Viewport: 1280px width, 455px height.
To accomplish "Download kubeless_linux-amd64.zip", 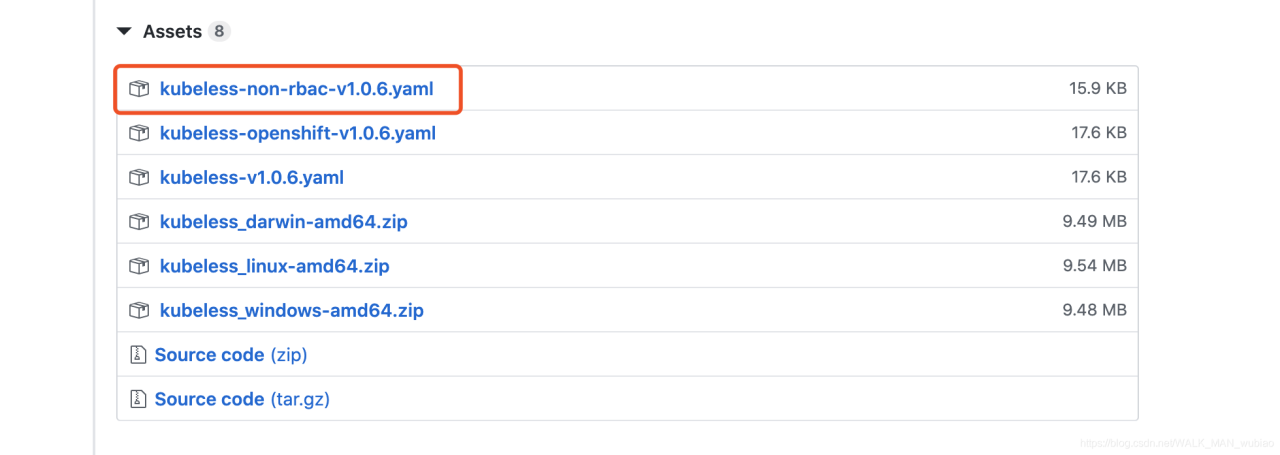I will click(x=274, y=266).
